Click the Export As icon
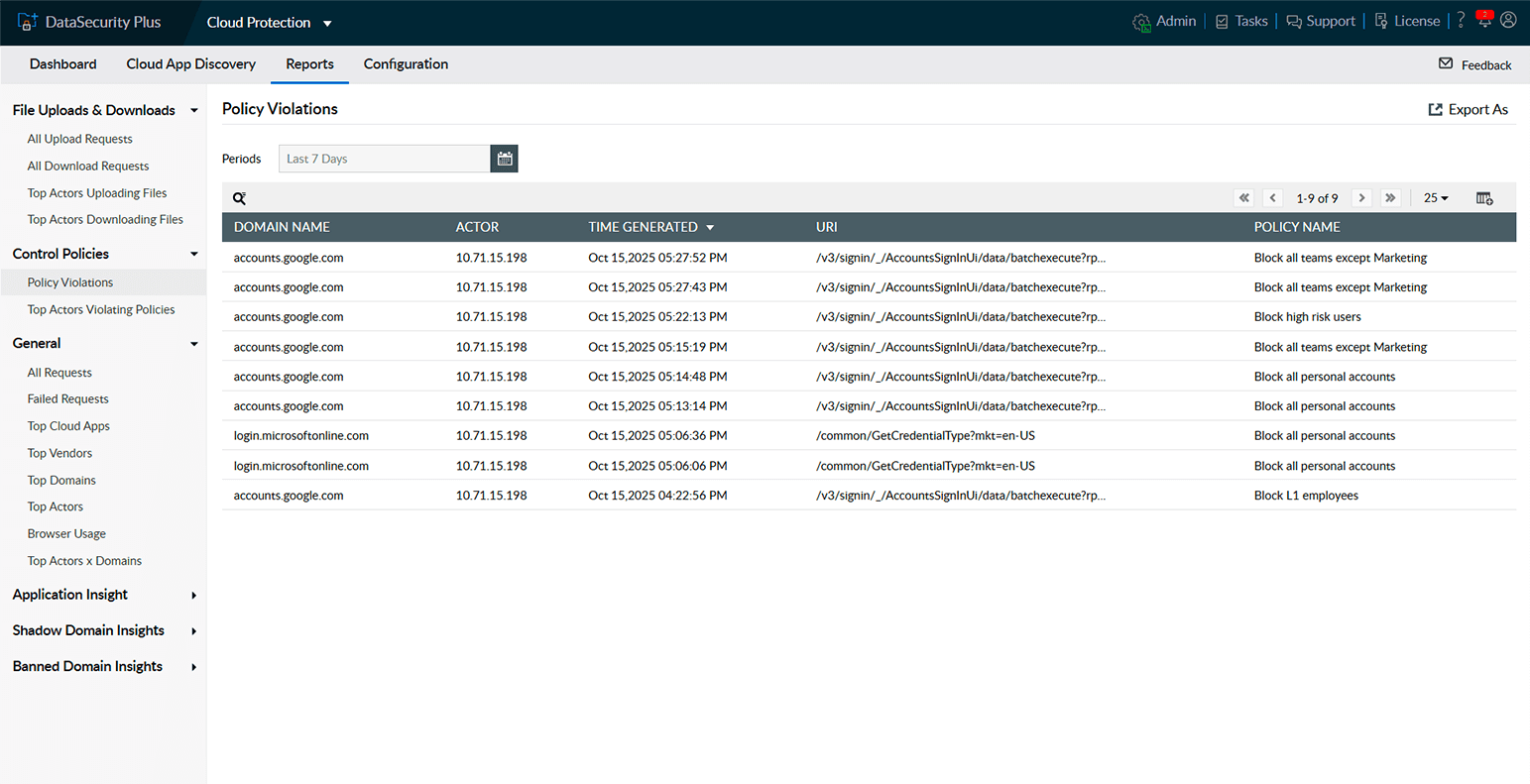1530x784 pixels. click(1436, 109)
